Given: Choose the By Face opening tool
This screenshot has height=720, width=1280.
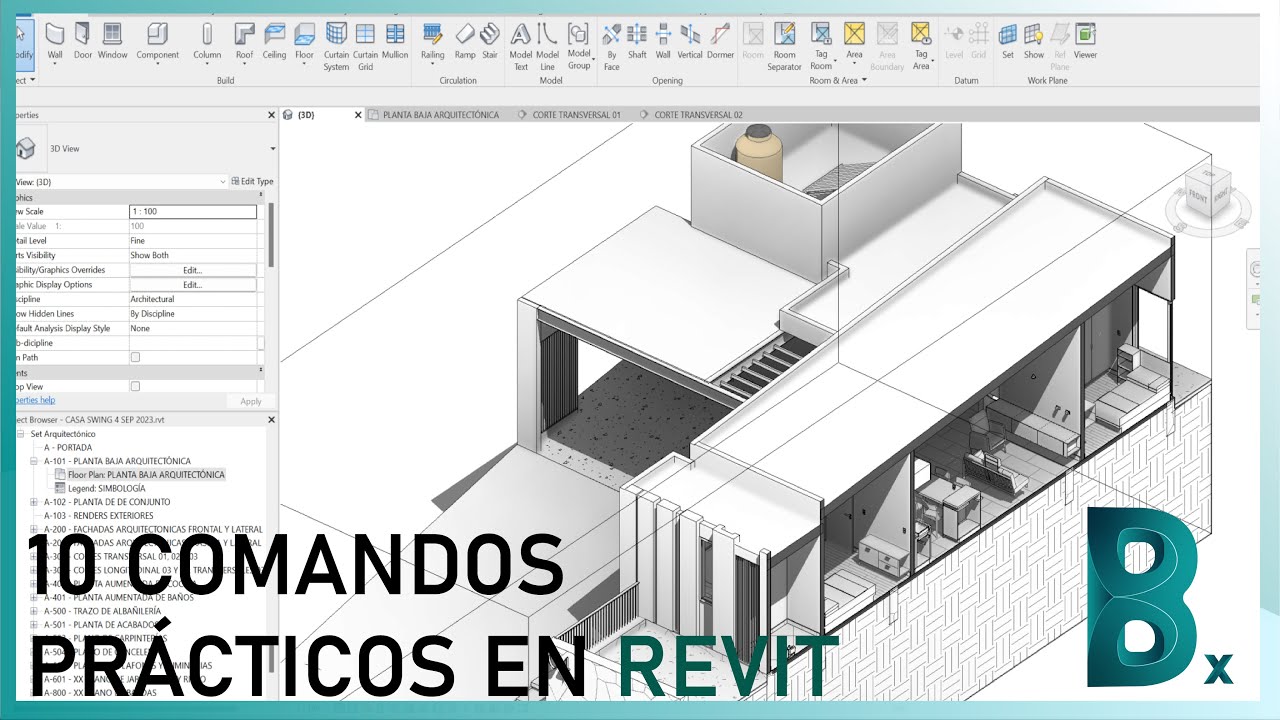Looking at the screenshot, I should click(611, 47).
